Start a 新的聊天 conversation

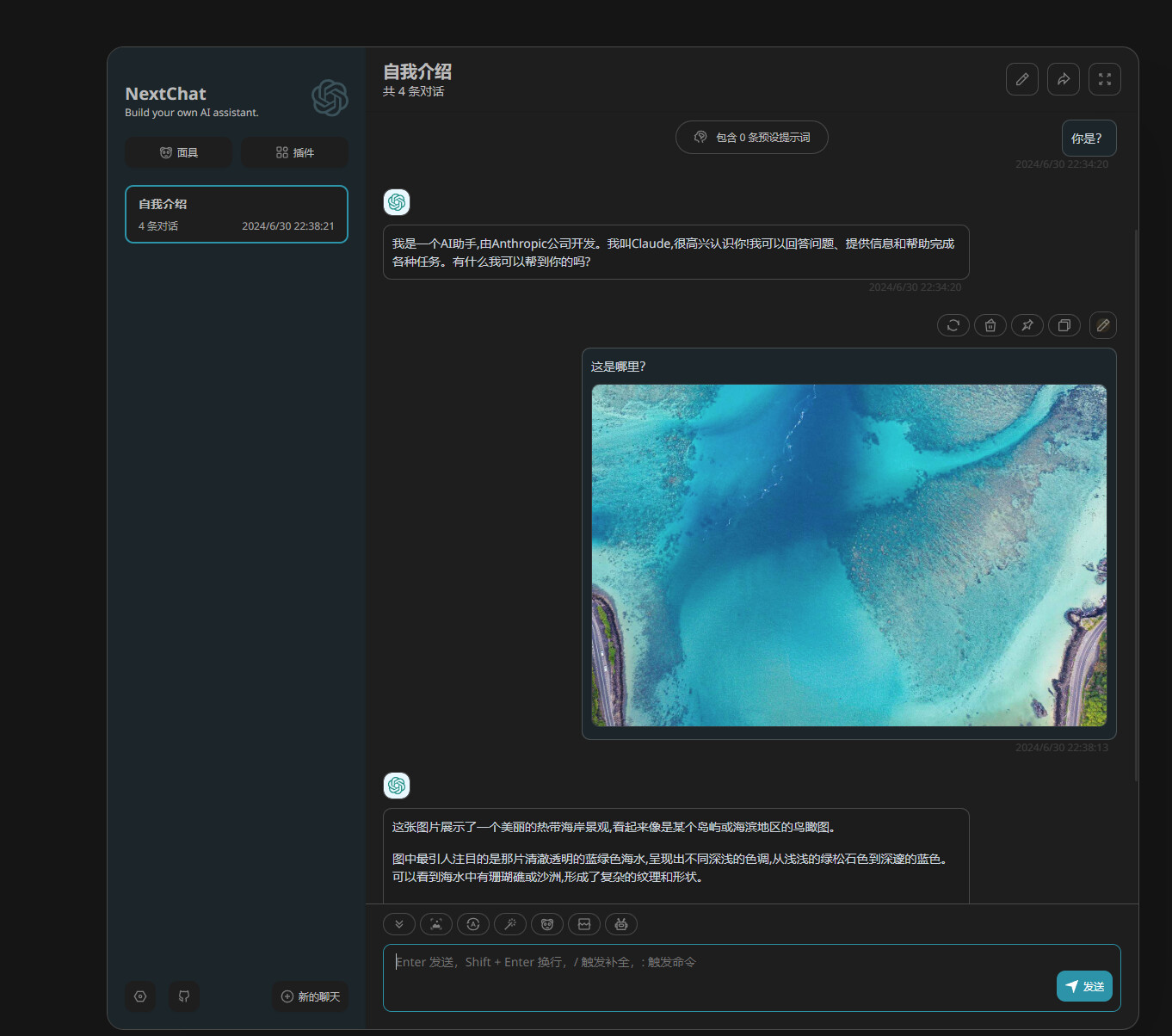311,996
